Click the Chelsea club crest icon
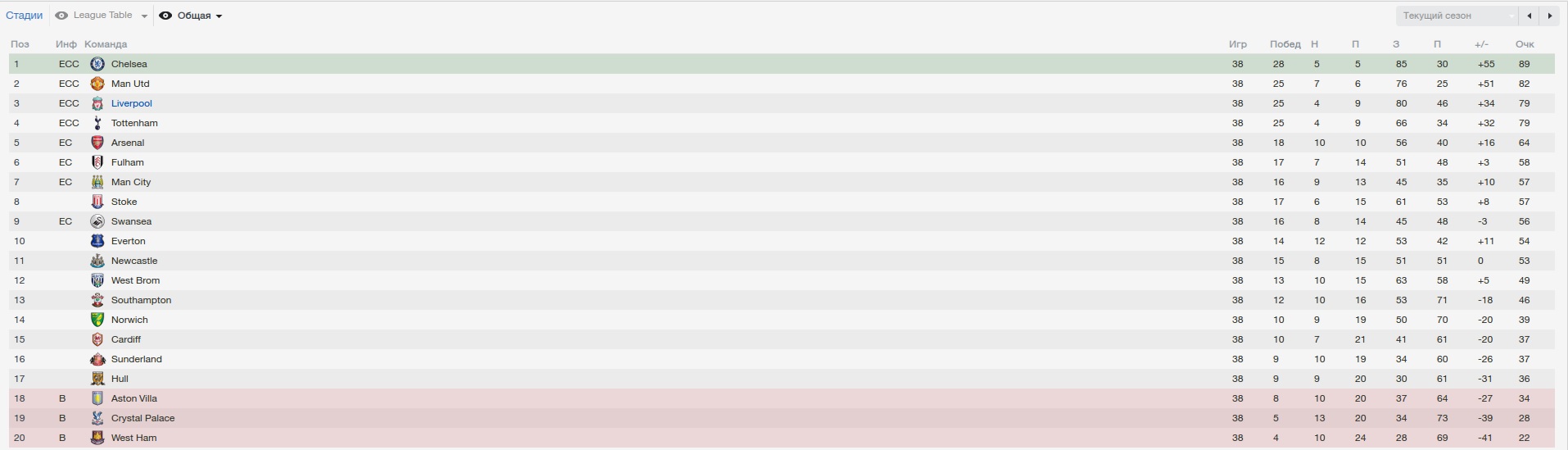 click(x=97, y=64)
